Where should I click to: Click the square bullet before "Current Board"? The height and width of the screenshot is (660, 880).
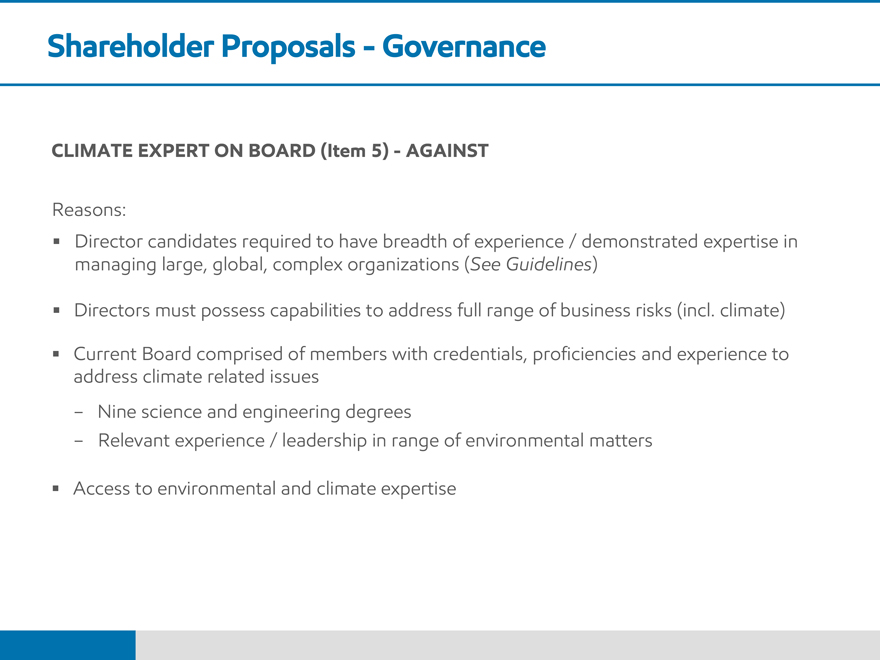coord(59,355)
